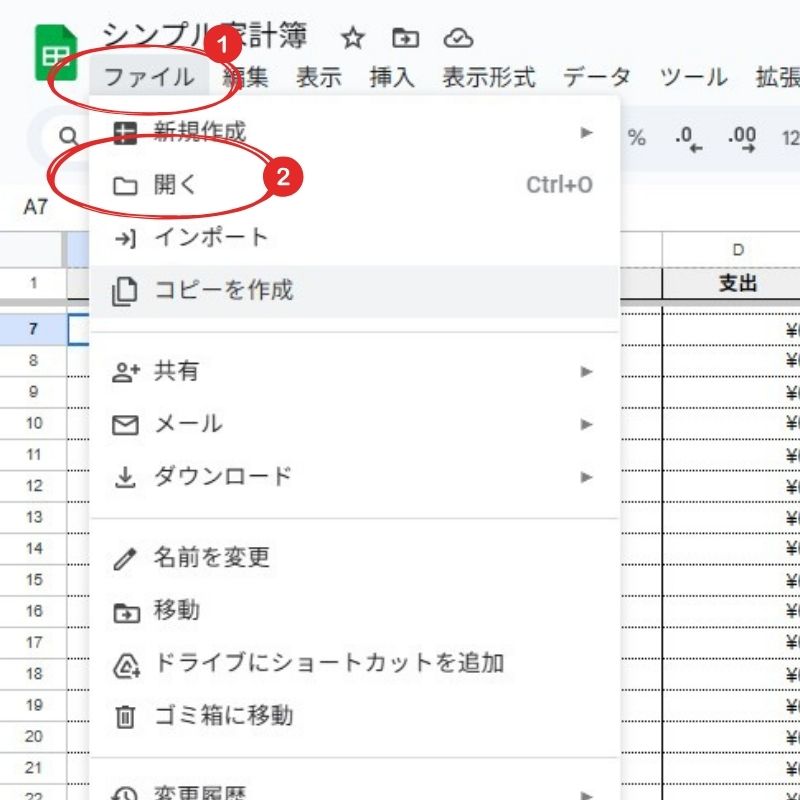Viewport: 800px width, 800px height.
Task: Choose ダウンロード from the menu
Action: pos(354,477)
